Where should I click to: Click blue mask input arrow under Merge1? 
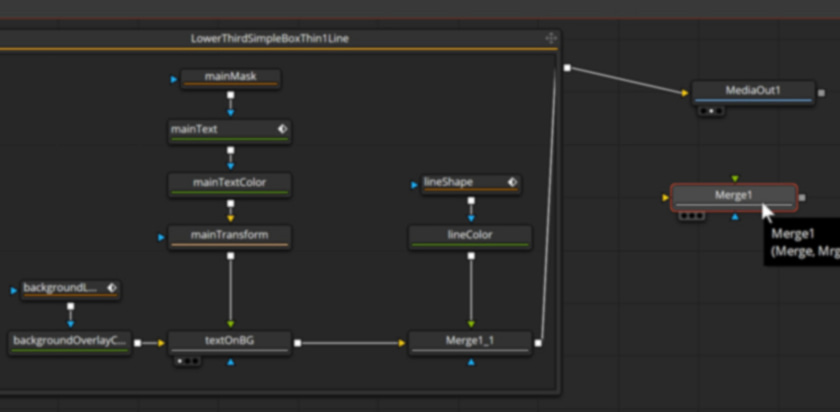(x=735, y=217)
